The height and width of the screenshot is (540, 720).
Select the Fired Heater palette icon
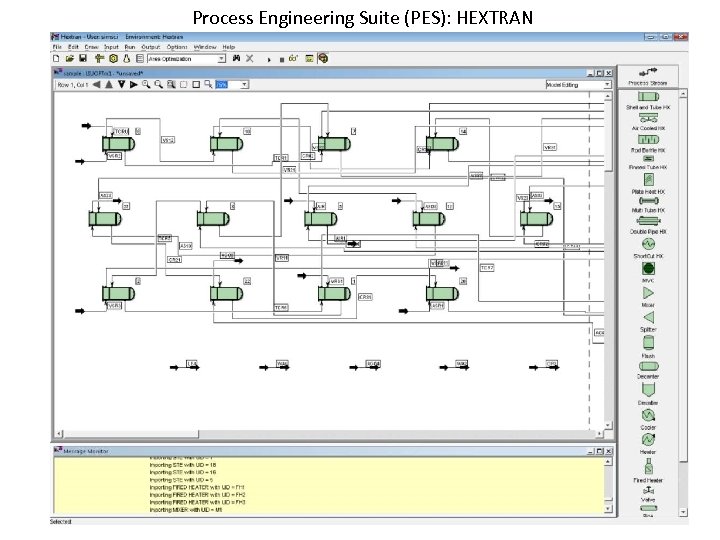tap(648, 466)
